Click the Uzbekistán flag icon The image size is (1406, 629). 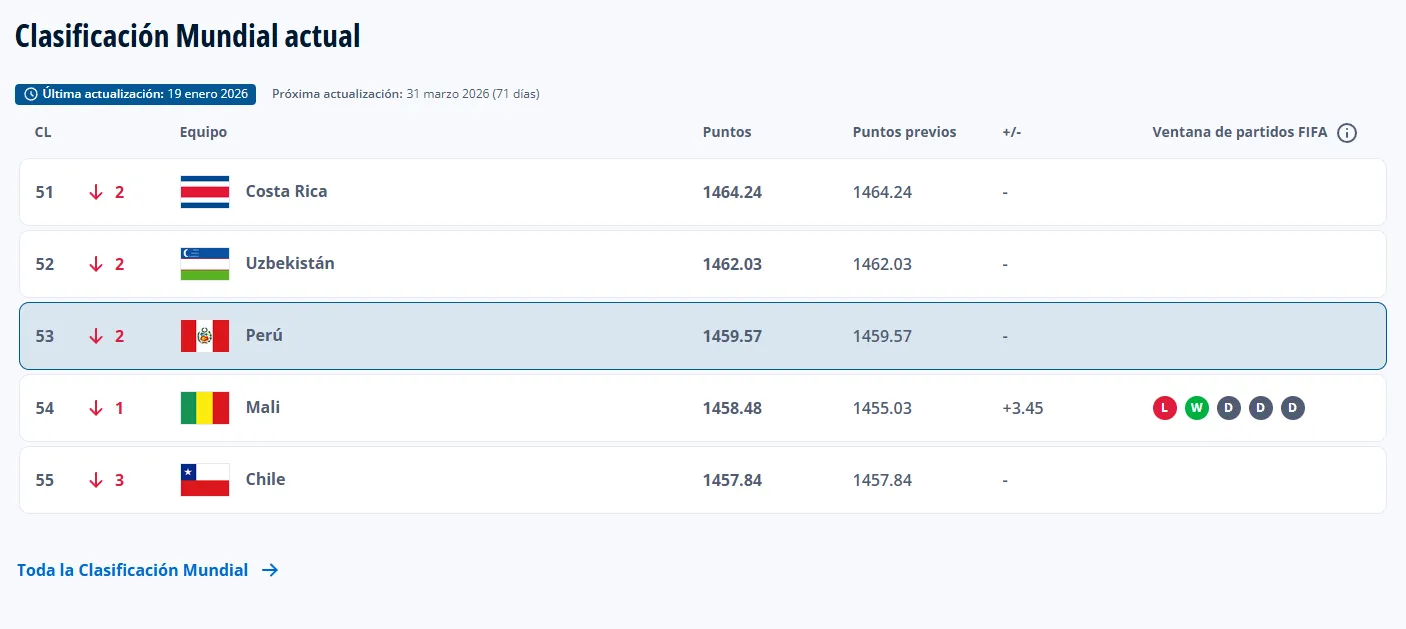(205, 264)
